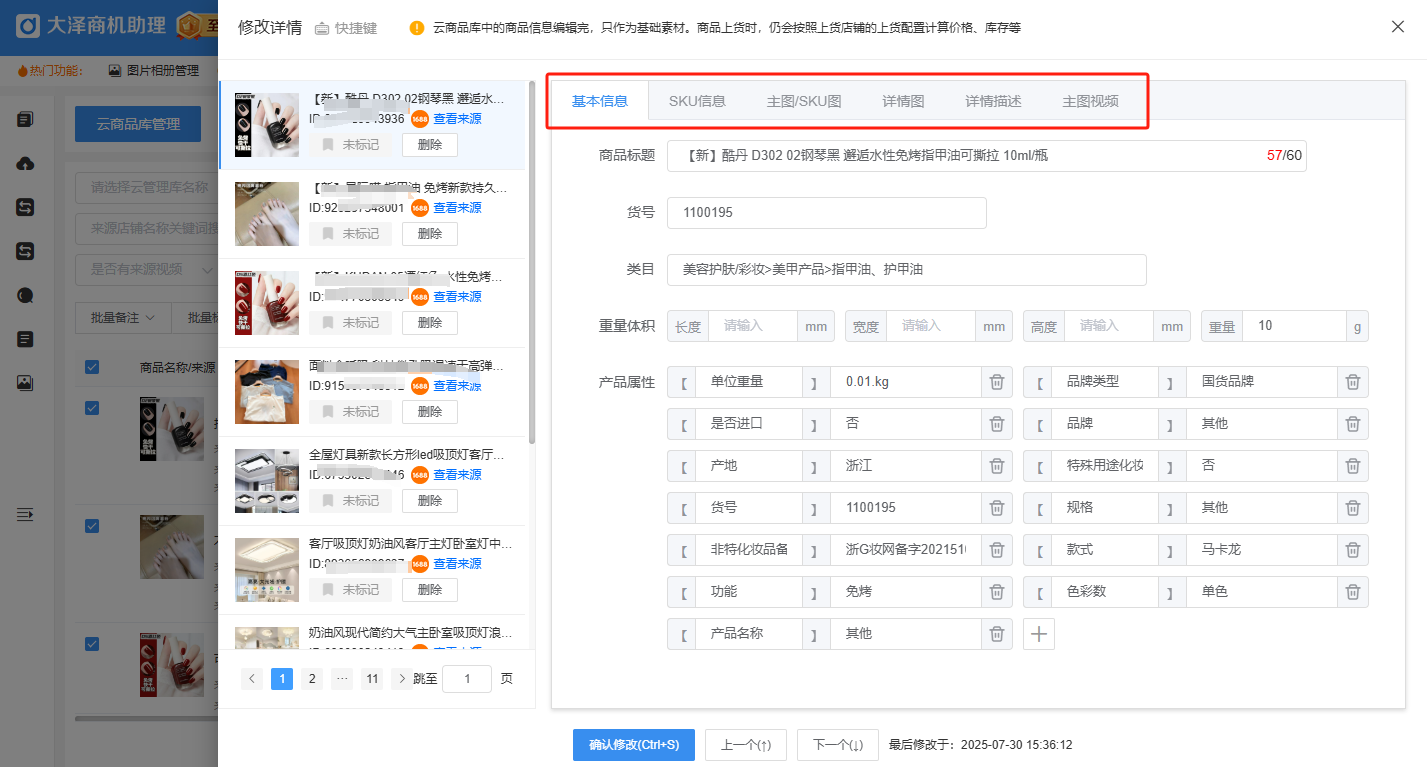Screen dimensions: 1427x767
Task: Jump to page 2 of the list
Action: click(x=312, y=679)
